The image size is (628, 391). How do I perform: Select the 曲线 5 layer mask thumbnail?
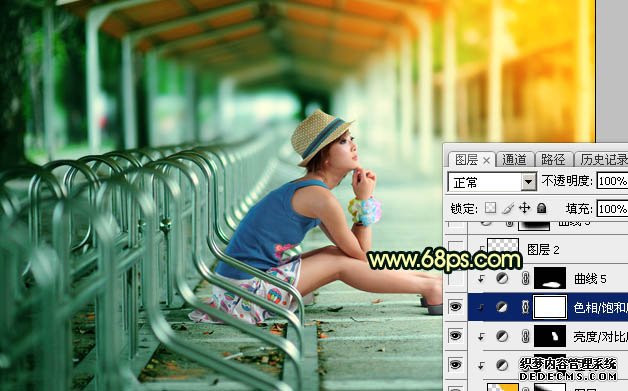[550, 278]
